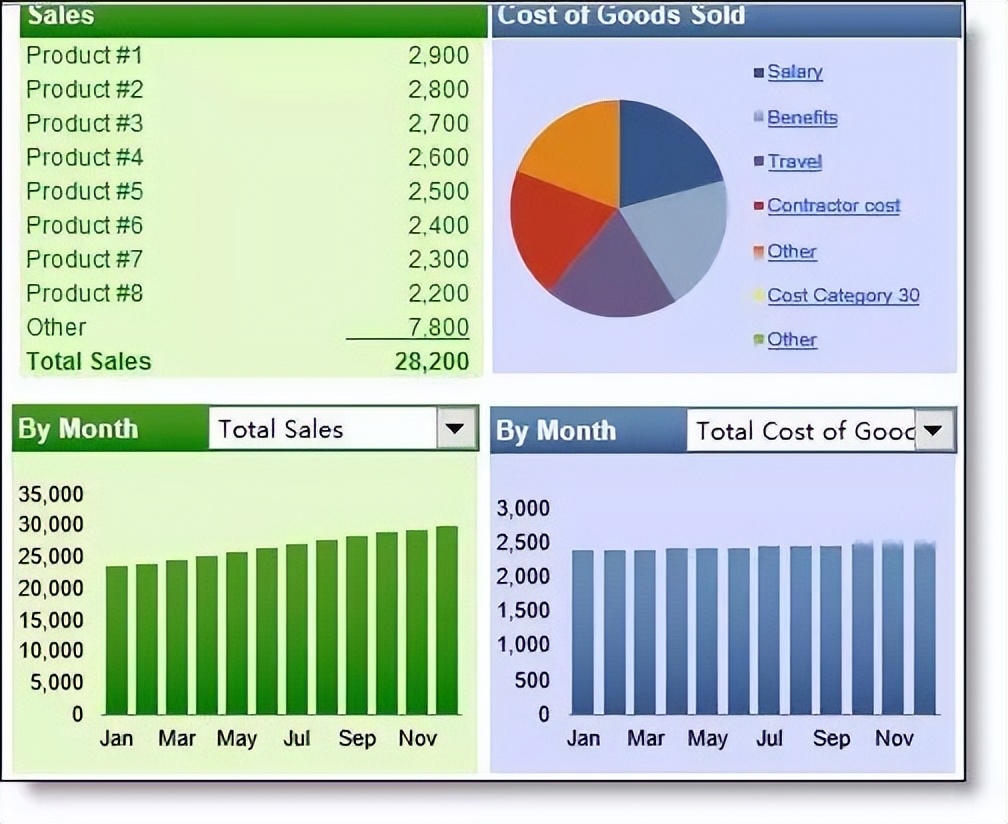Select the Product #8 value 2,200
1008x824 pixels.
(438, 294)
